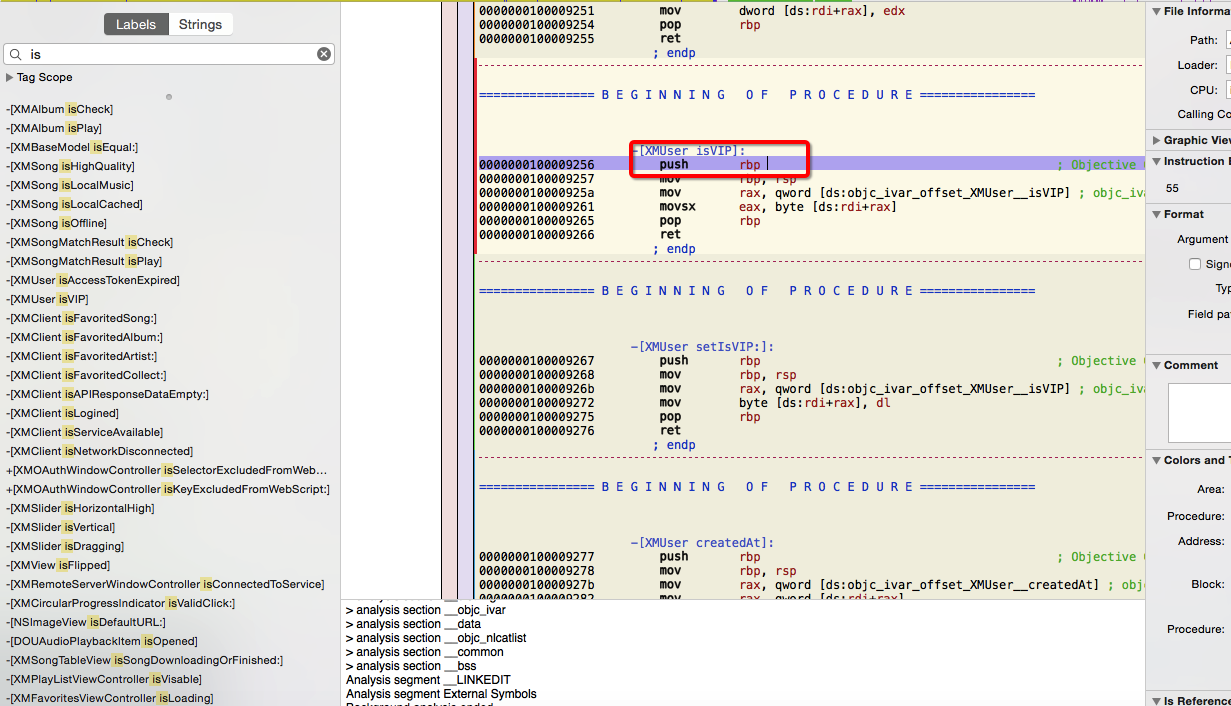The width and height of the screenshot is (1231, 706).
Task: Select label -[XMClient isLogined]
Action: (x=62, y=413)
